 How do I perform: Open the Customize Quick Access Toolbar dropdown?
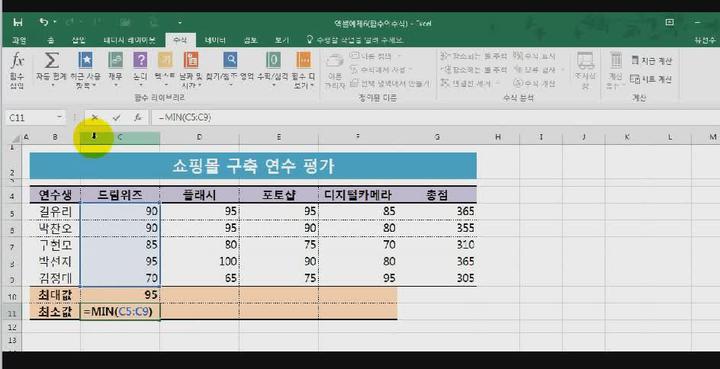pyautogui.click(x=180, y=22)
